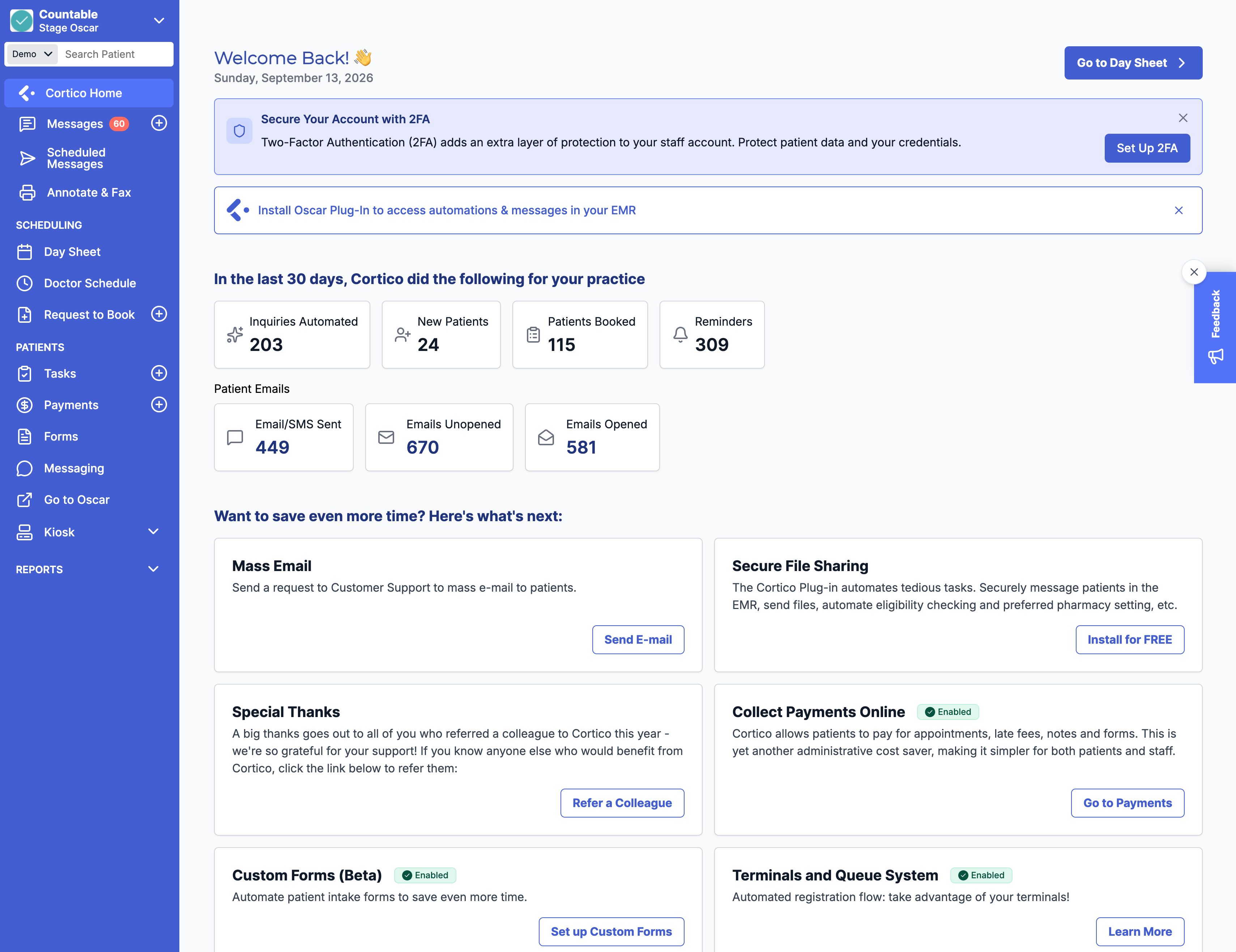Click the Go to Day Sheet button

pos(1133,63)
